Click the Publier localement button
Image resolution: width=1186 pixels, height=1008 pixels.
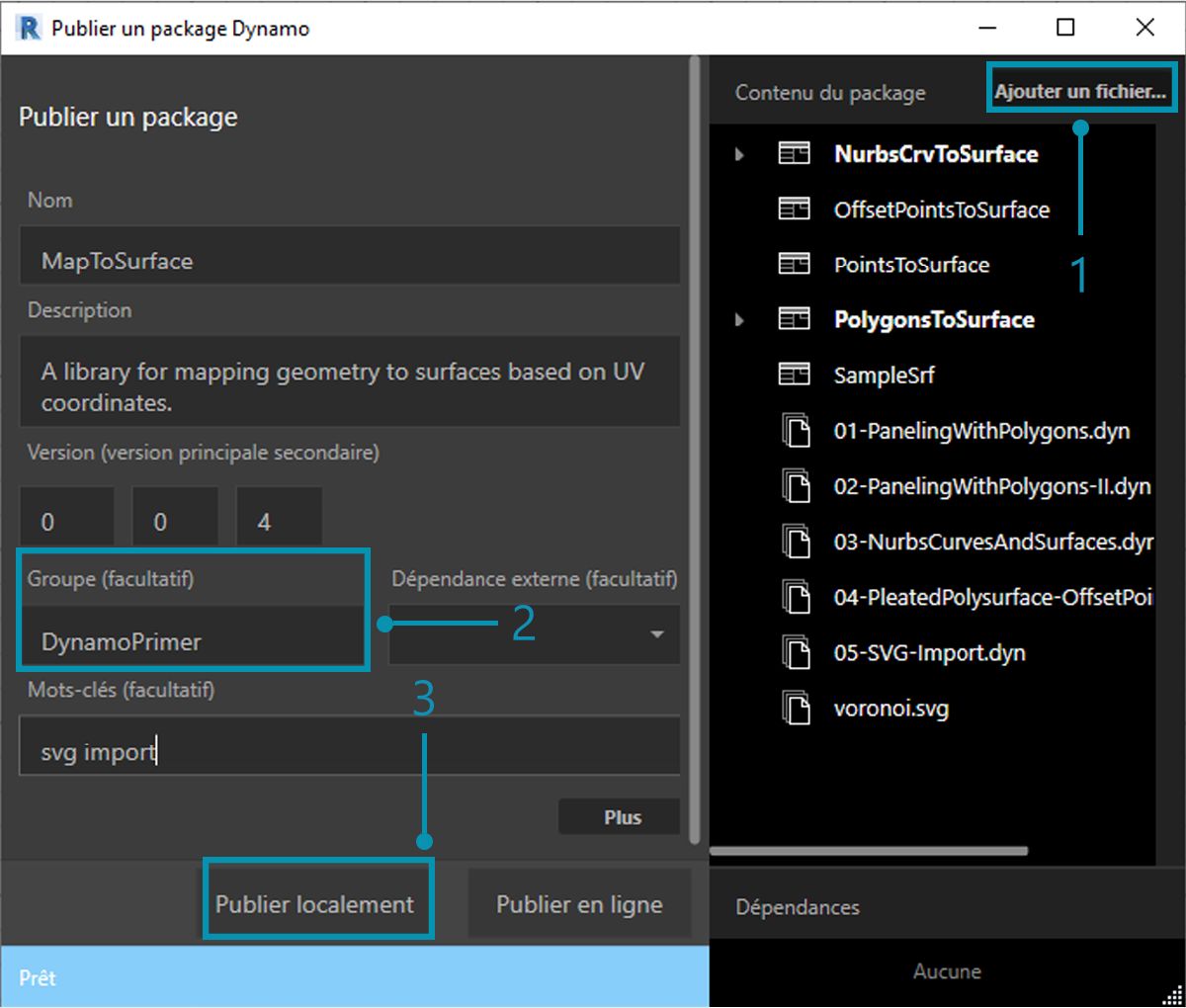tap(317, 901)
